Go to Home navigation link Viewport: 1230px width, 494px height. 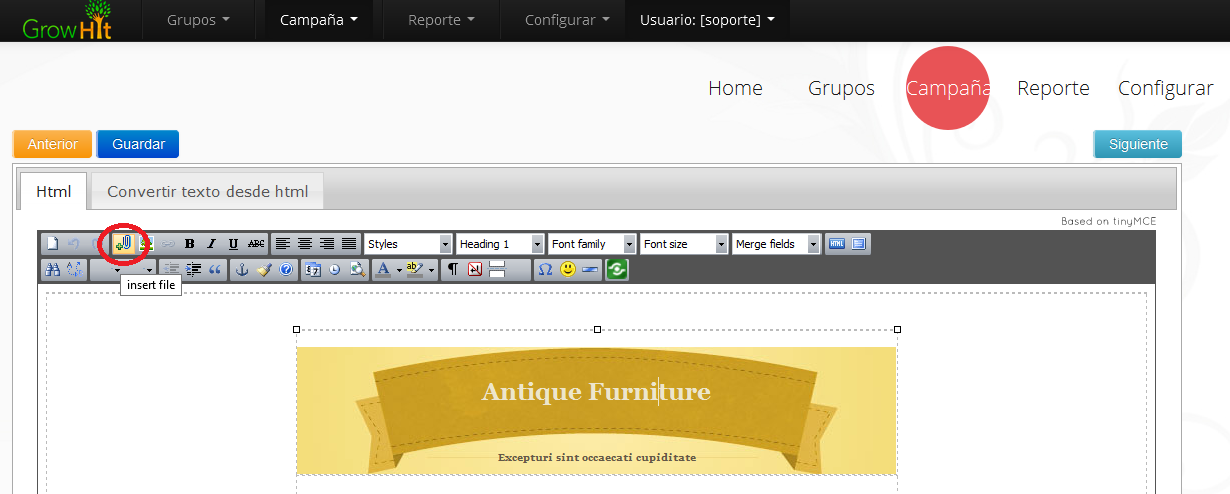[x=735, y=88]
